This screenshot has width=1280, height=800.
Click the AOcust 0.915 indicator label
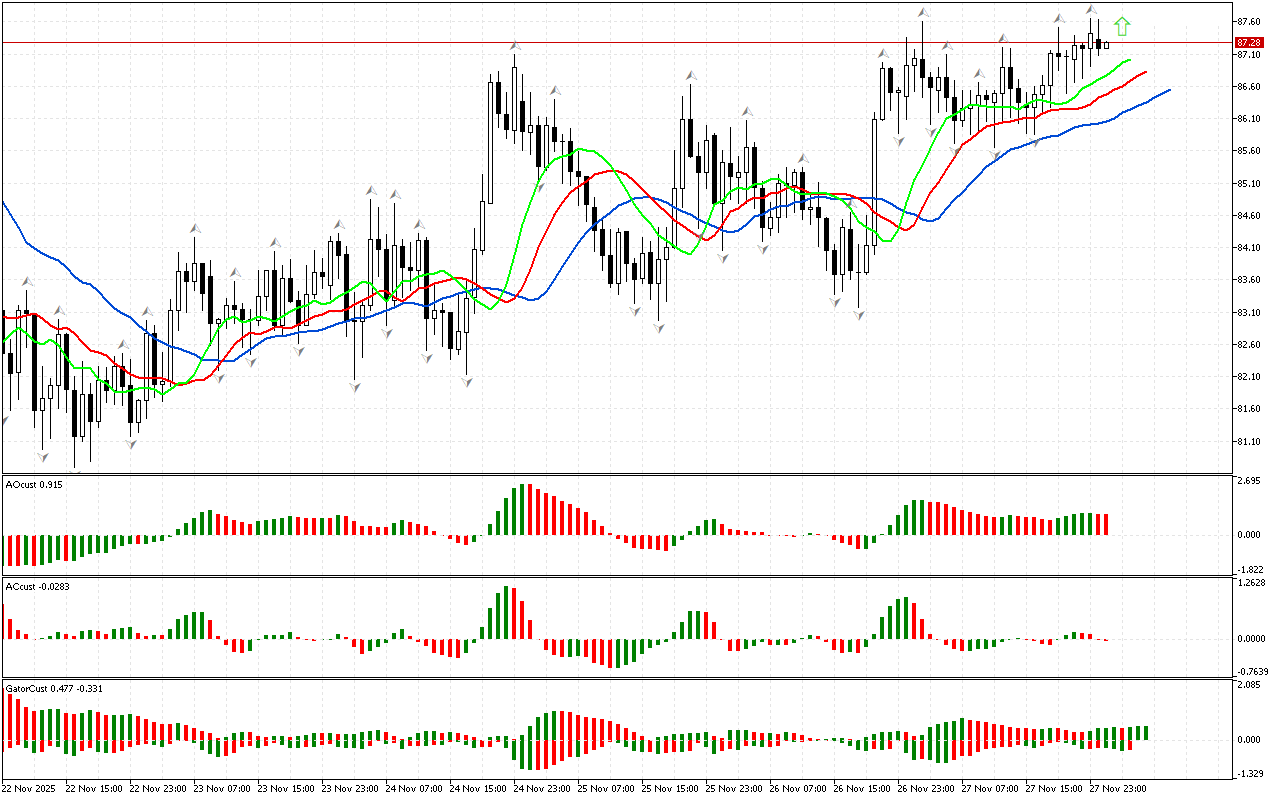33,484
